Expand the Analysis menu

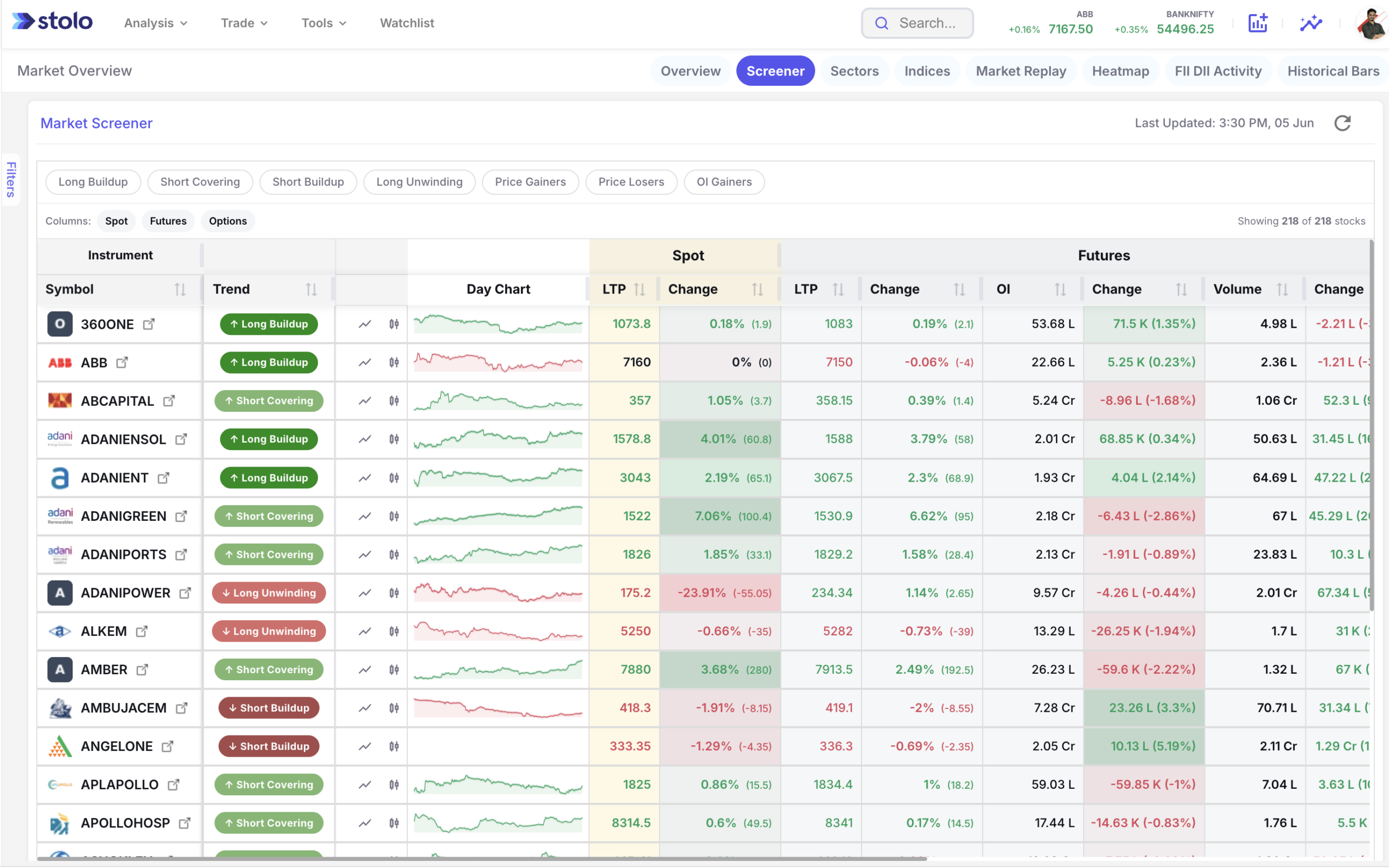pyautogui.click(x=156, y=23)
